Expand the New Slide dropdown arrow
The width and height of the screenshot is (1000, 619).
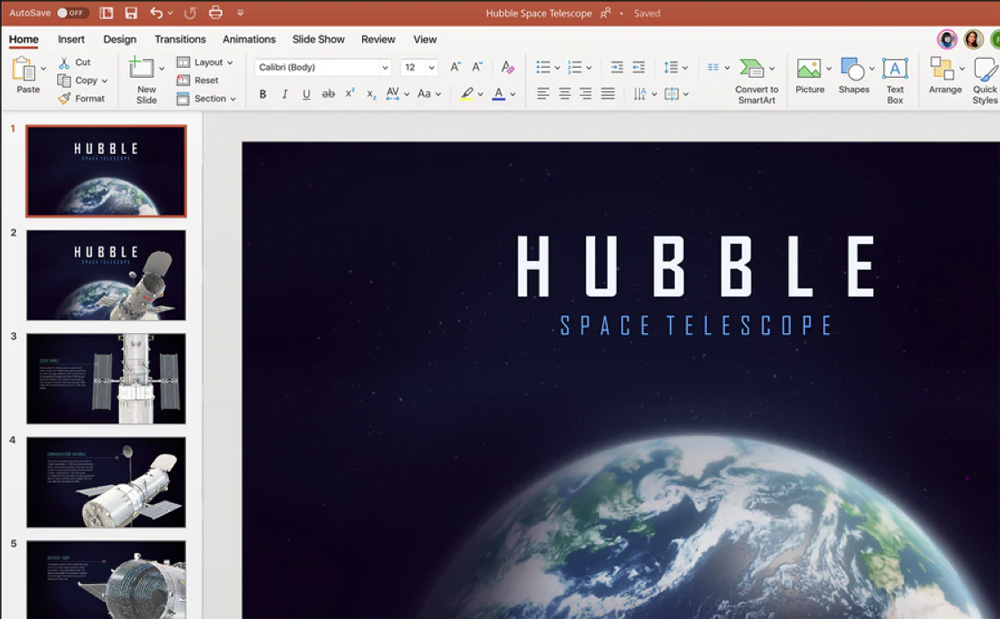pos(161,68)
